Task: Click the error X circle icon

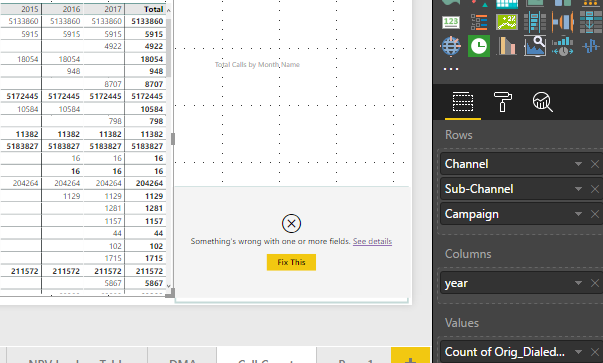Action: pos(292,223)
